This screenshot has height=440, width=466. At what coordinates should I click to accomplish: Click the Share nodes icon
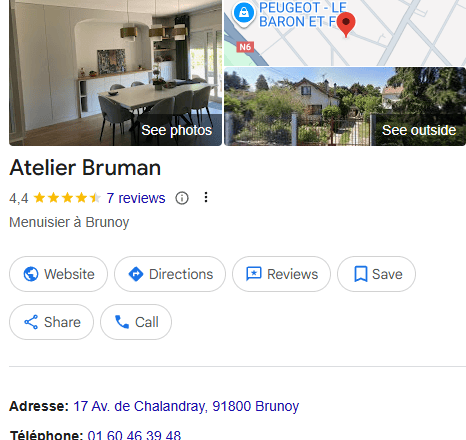pyautogui.click(x=31, y=322)
